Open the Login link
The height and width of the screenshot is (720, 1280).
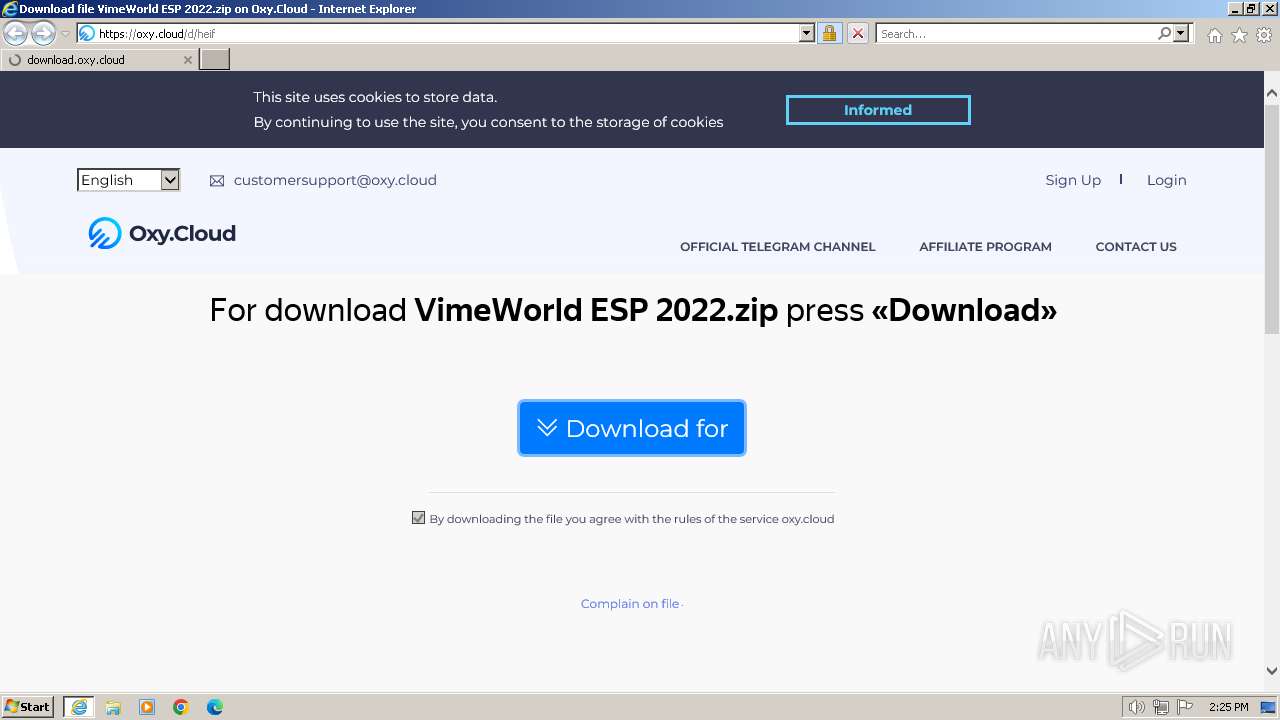pos(1166,180)
